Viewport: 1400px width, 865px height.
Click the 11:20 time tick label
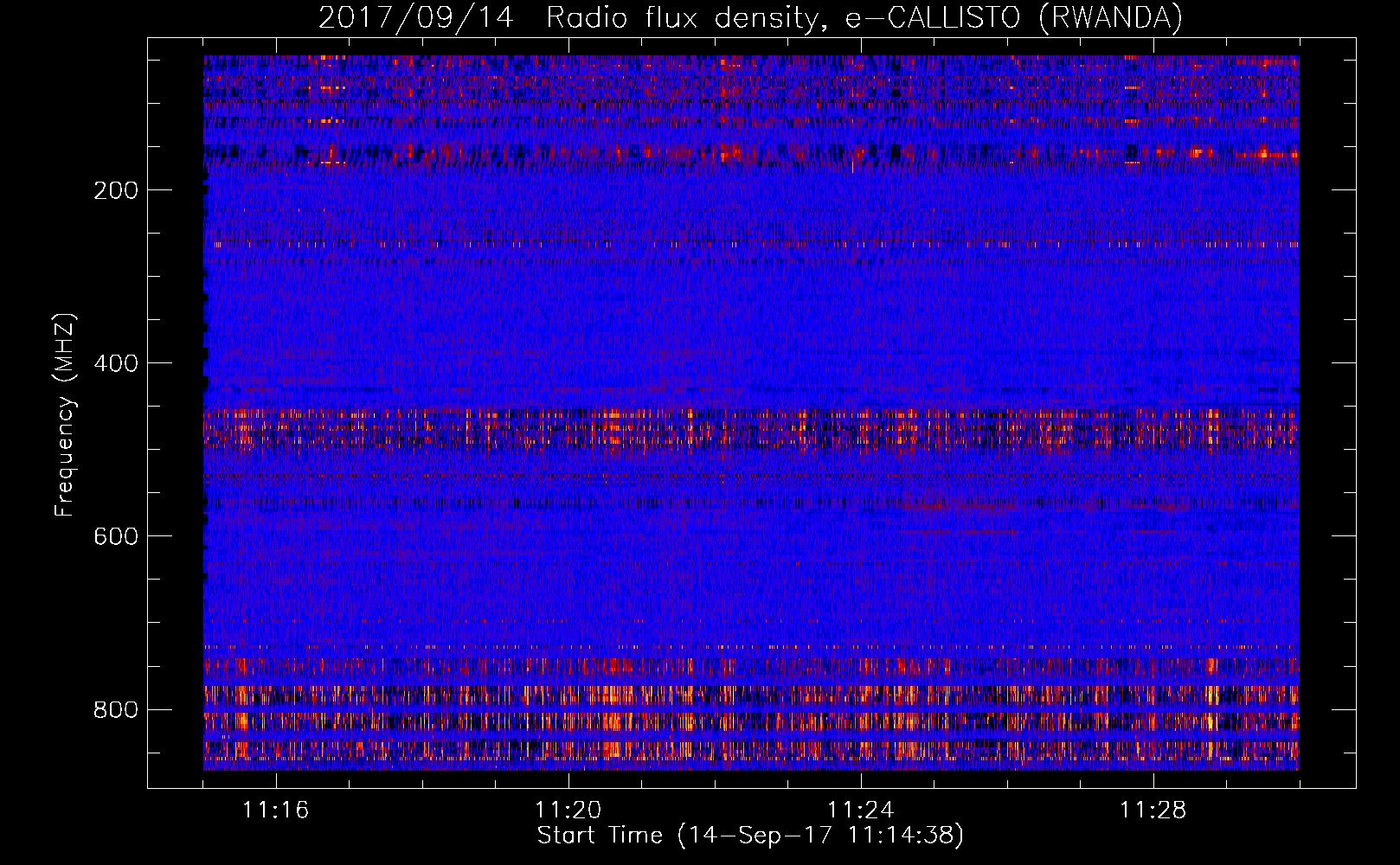(568, 811)
